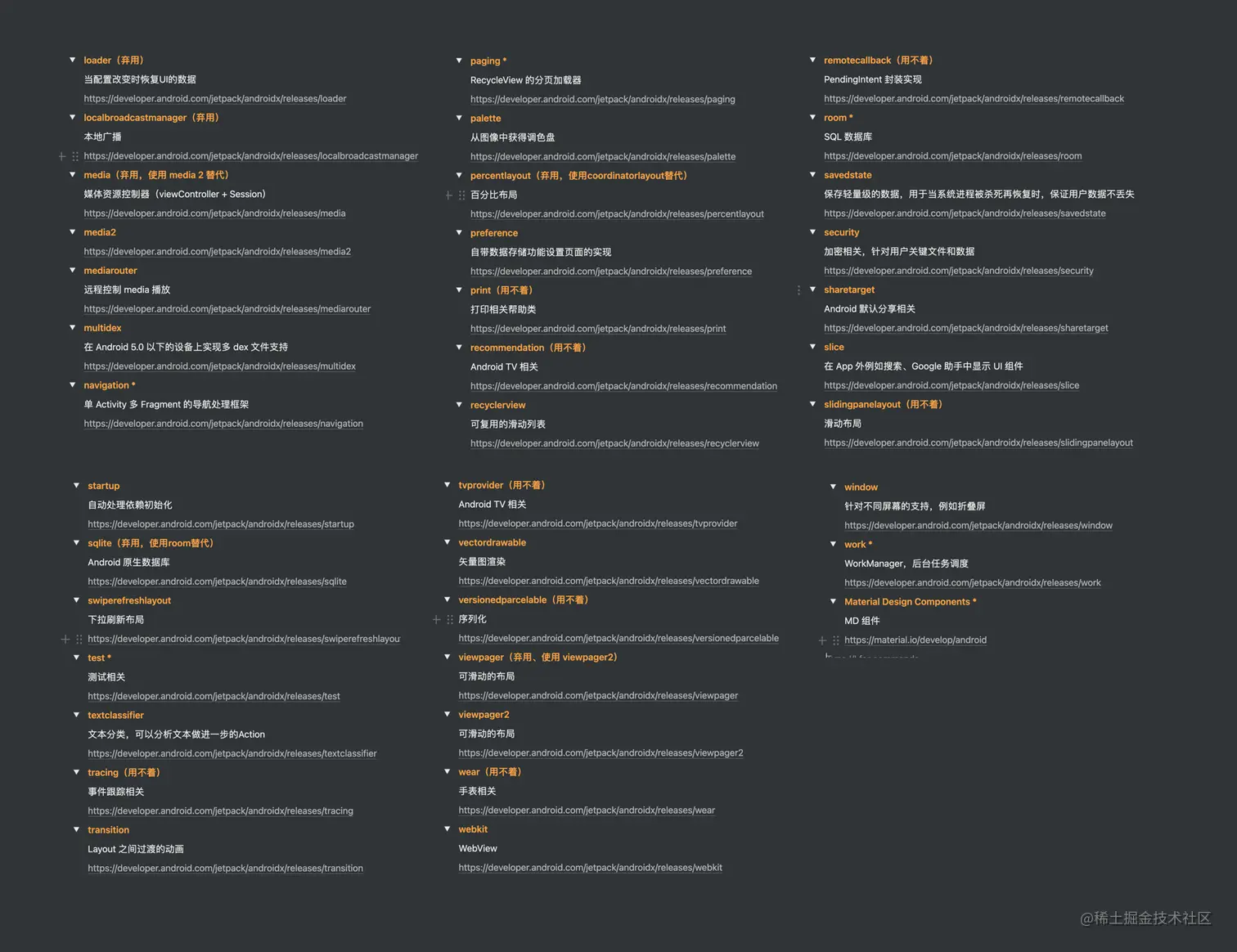Image resolution: width=1237 pixels, height=952 pixels.
Task: Collapse the paging toggle triangle
Action: tap(459, 61)
